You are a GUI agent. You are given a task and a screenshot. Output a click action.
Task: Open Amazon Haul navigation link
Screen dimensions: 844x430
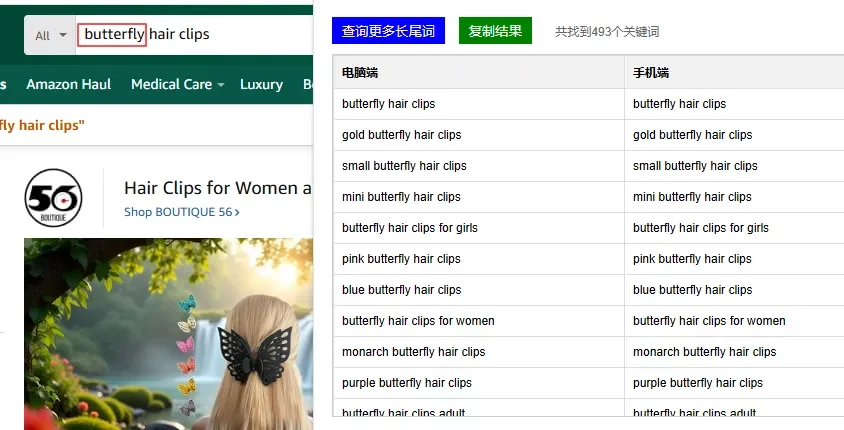(68, 84)
